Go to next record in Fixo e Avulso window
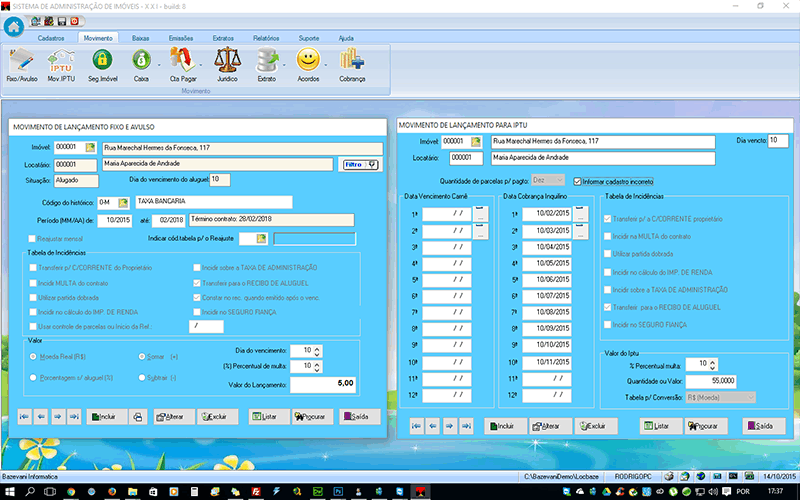 click(58, 417)
